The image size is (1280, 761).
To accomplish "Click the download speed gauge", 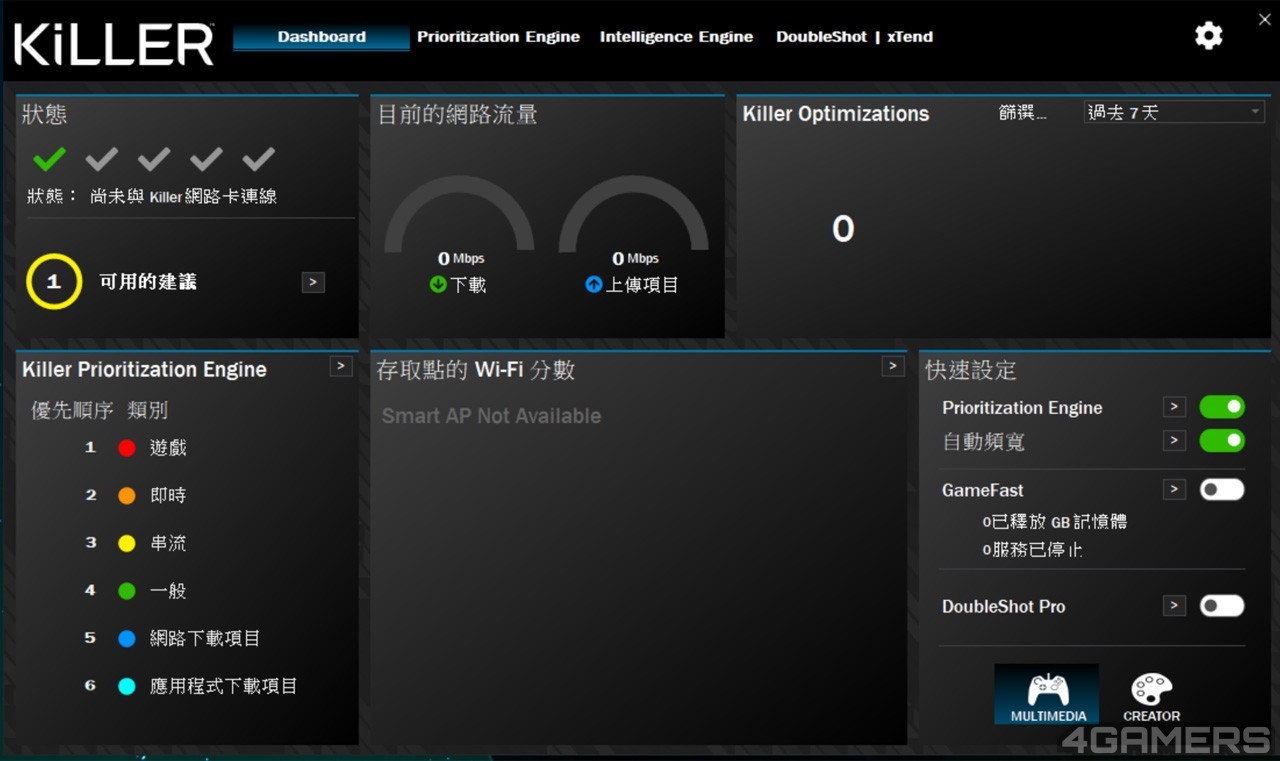I will (460, 215).
